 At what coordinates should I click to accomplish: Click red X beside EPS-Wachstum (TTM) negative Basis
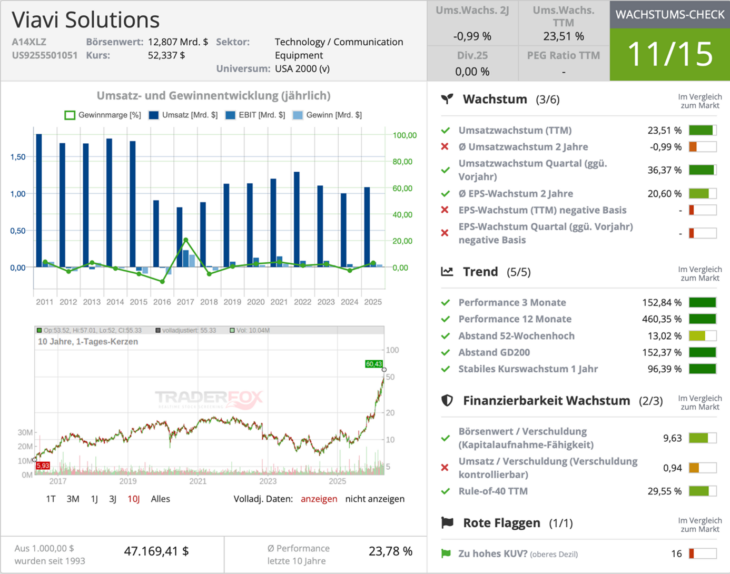pyautogui.click(x=445, y=210)
